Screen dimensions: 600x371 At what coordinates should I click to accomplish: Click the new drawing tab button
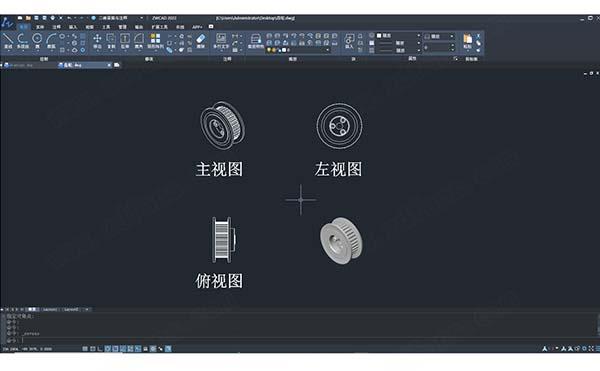coord(117,65)
